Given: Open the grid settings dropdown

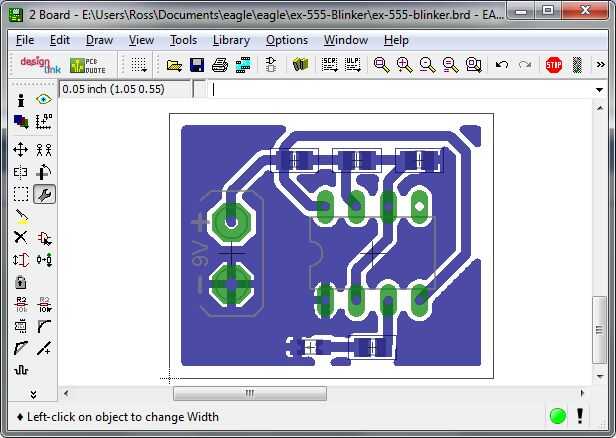Looking at the screenshot, I should coord(139,65).
